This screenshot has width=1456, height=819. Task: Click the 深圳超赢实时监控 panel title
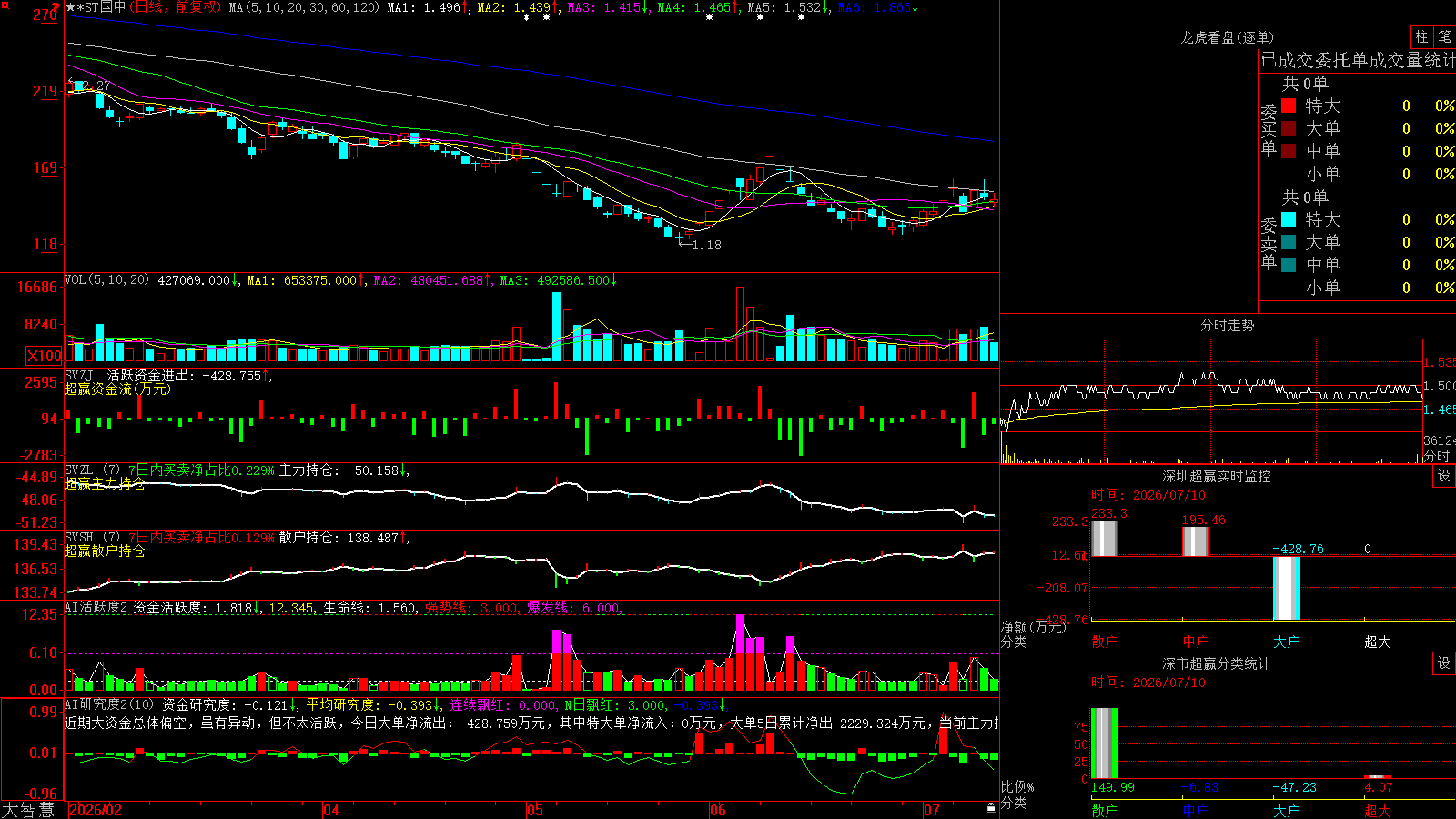(x=1217, y=476)
